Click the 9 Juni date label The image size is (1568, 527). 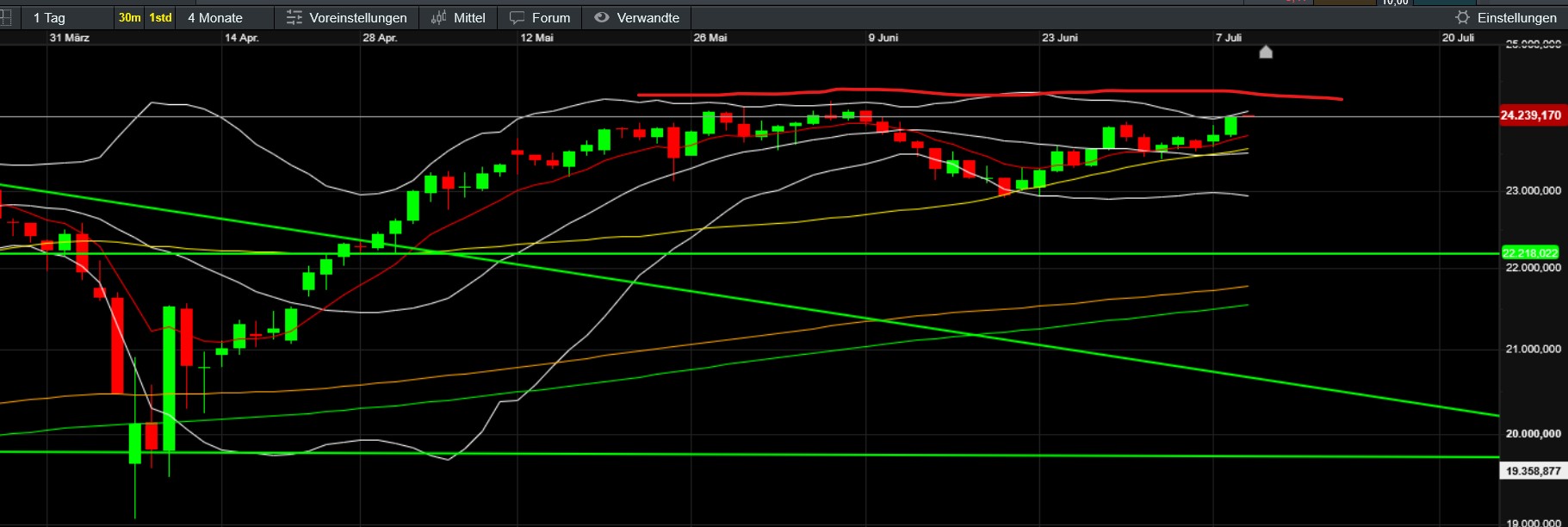pyautogui.click(x=883, y=38)
